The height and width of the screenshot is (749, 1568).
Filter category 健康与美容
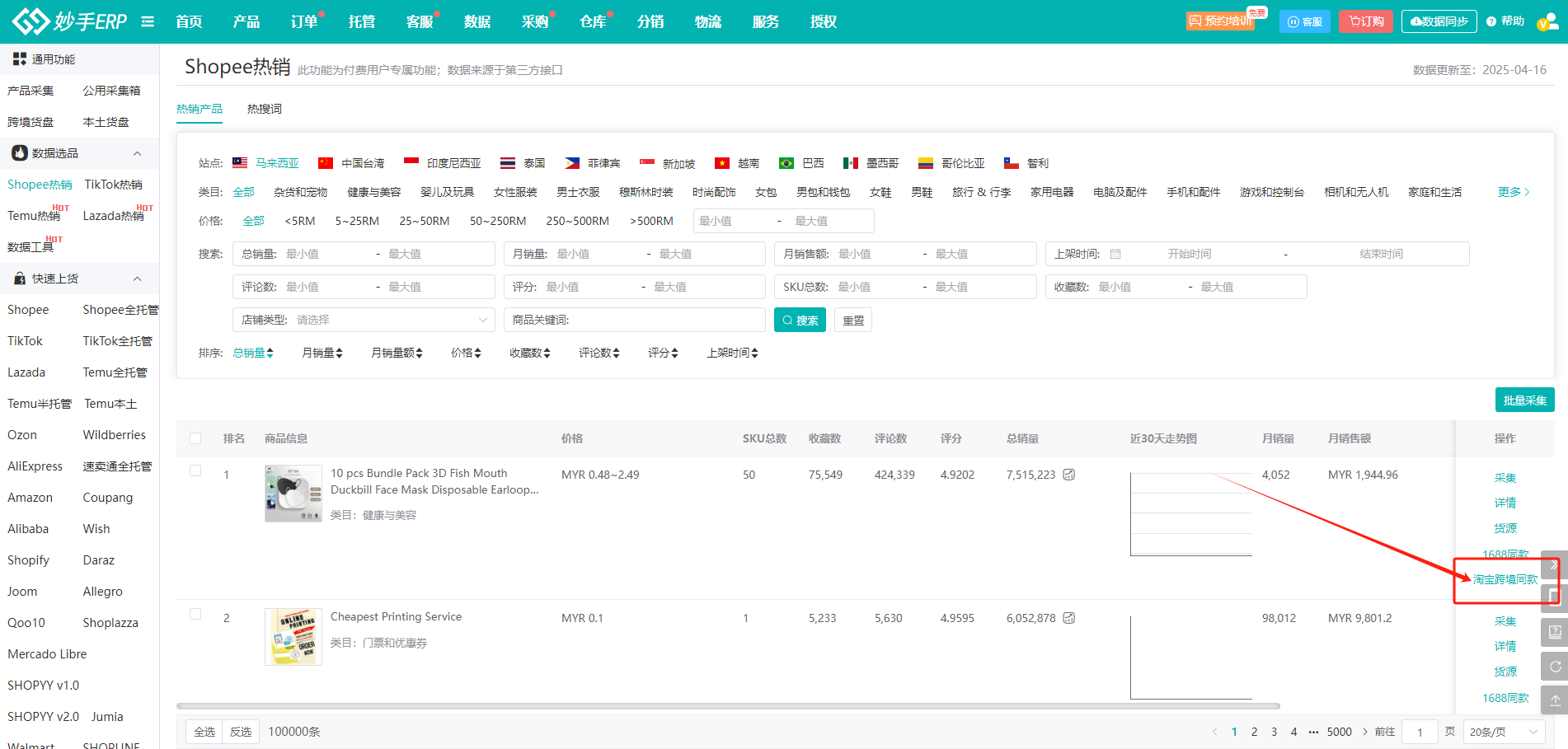point(374,192)
